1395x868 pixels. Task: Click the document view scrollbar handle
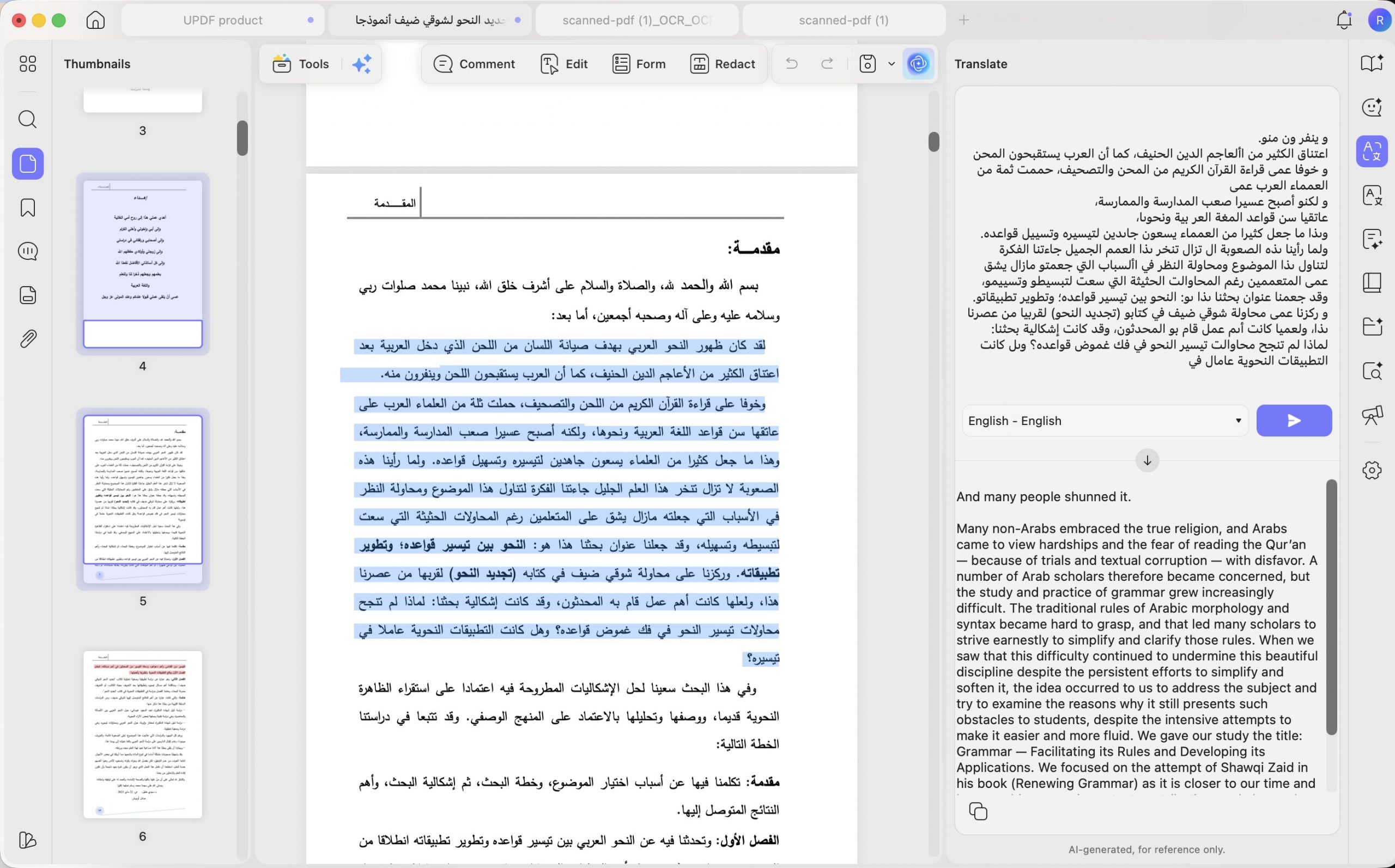click(x=934, y=142)
